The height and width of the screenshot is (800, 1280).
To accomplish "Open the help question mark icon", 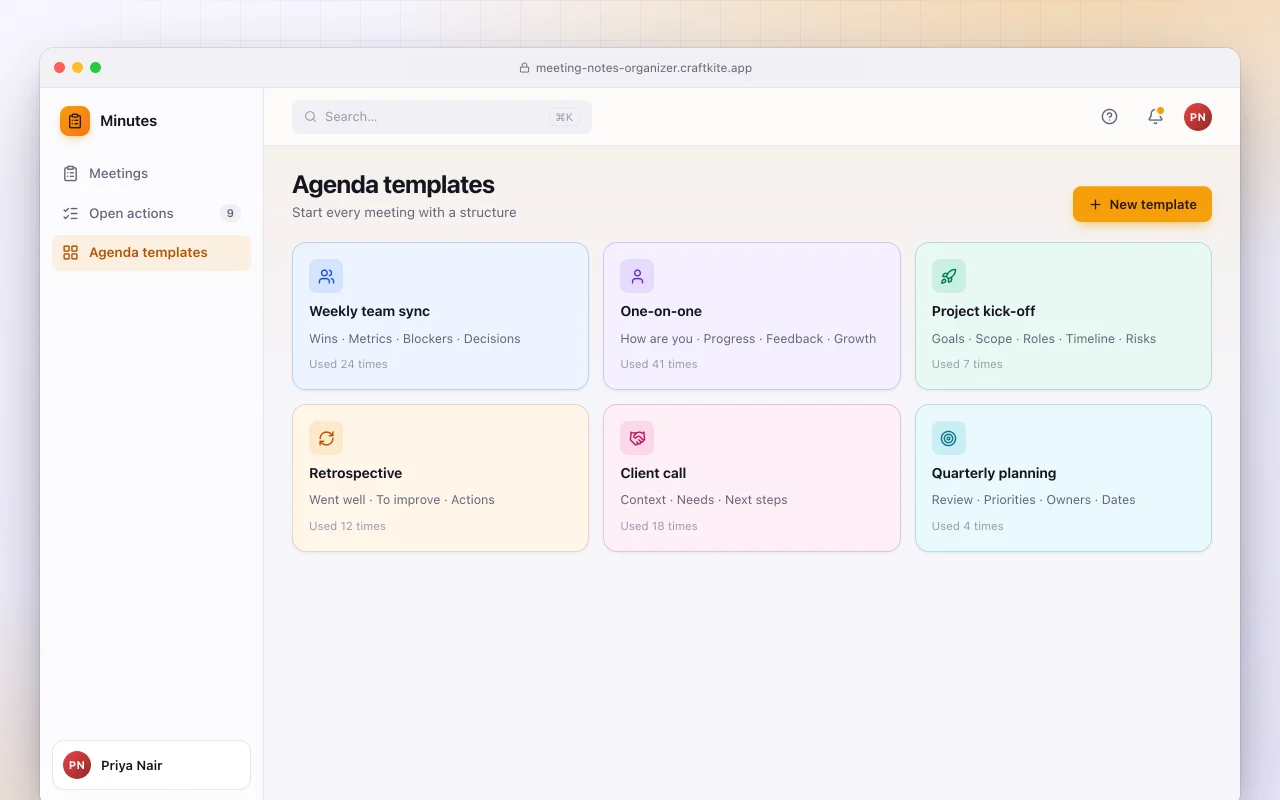I will coord(1109,117).
